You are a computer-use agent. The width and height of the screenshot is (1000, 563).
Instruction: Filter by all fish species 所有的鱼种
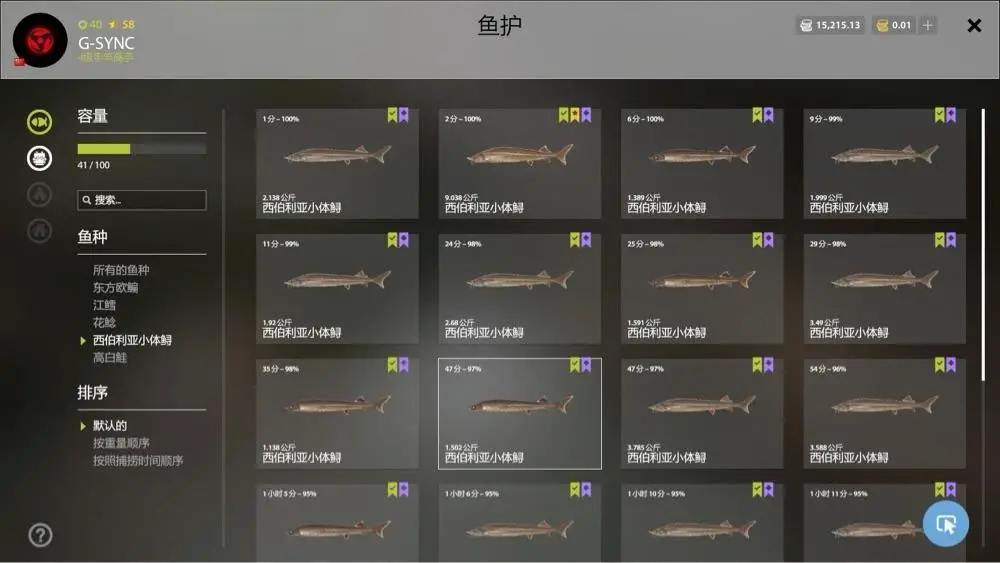click(121, 270)
